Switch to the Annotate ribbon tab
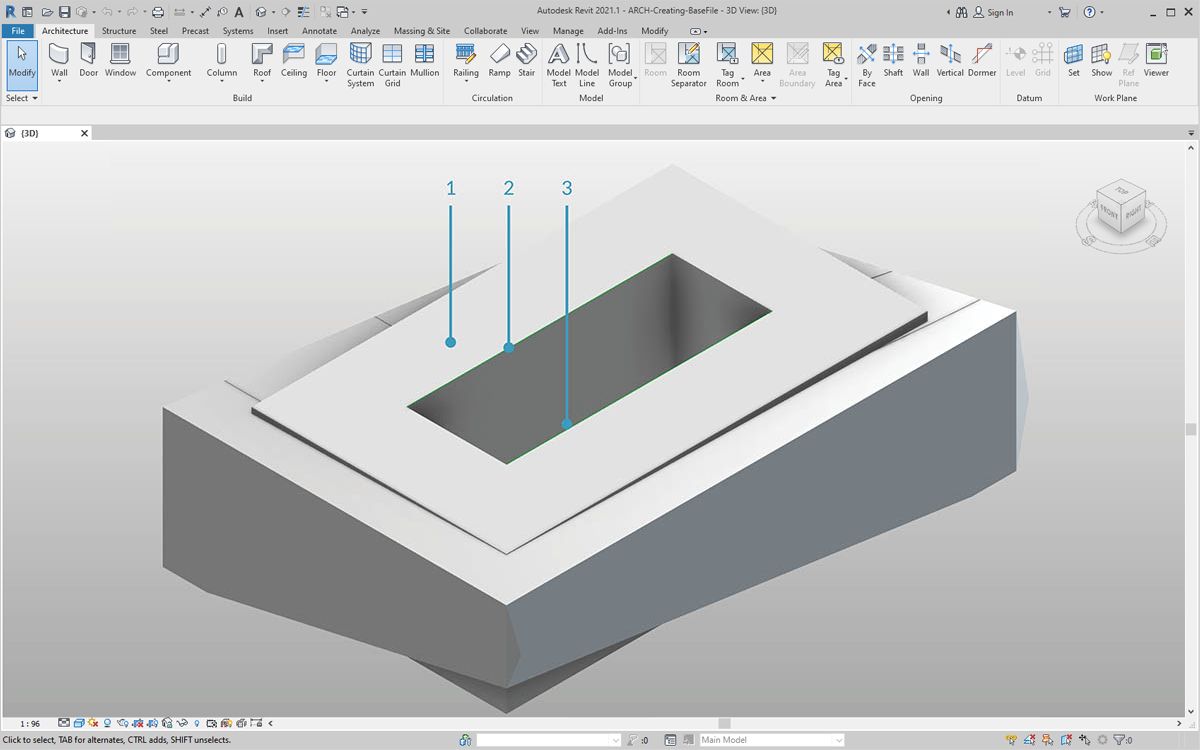The image size is (1200, 750). click(319, 31)
